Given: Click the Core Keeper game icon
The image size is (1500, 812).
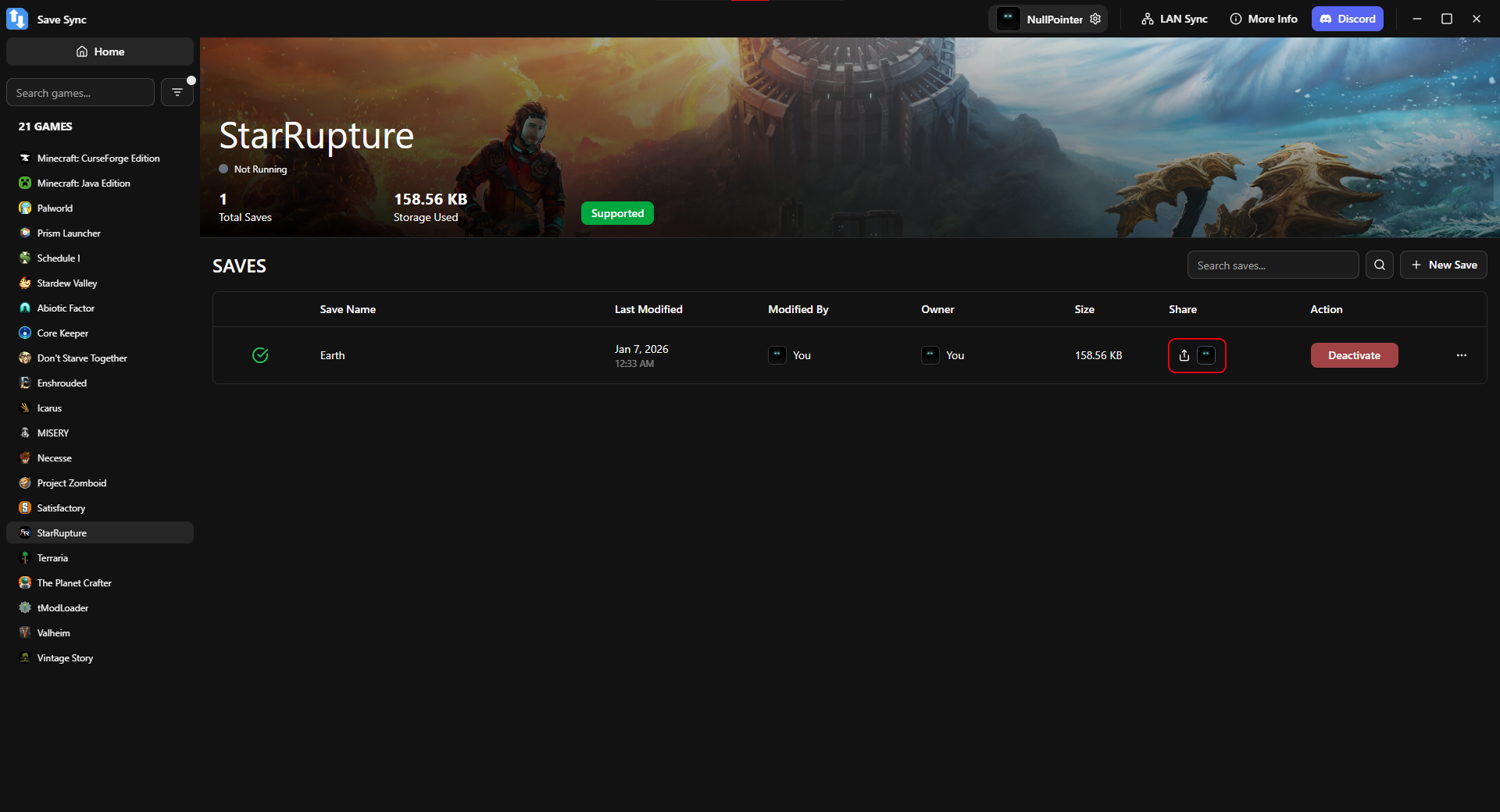Looking at the screenshot, I should (25, 333).
